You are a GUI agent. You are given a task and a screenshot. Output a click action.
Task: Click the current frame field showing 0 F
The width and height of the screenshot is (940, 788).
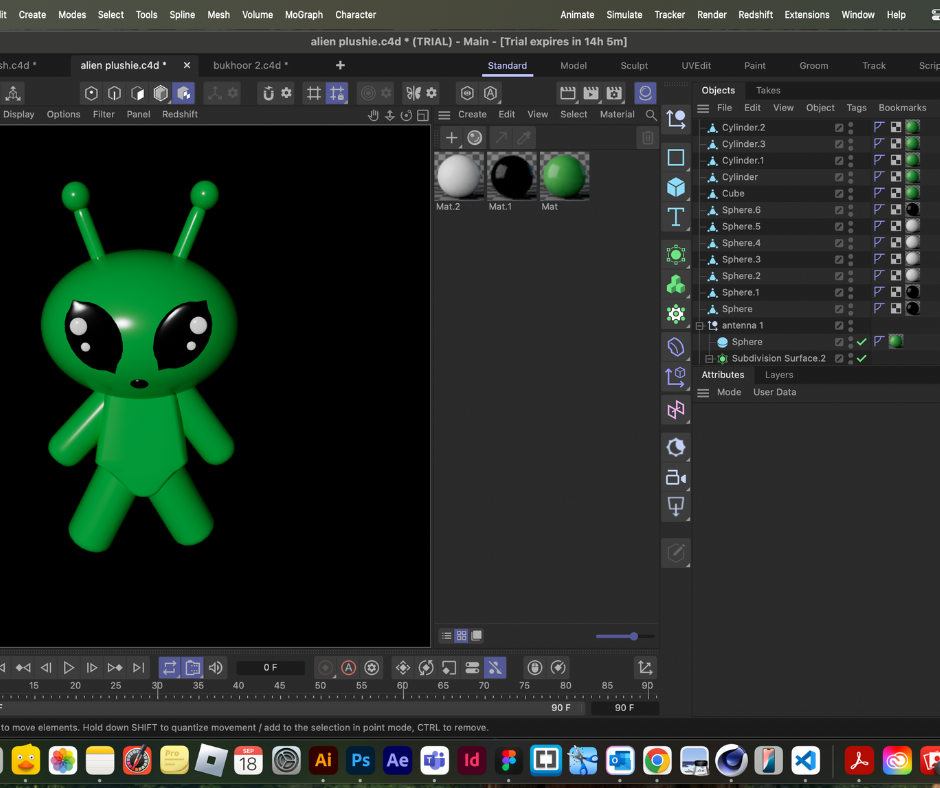pos(270,667)
